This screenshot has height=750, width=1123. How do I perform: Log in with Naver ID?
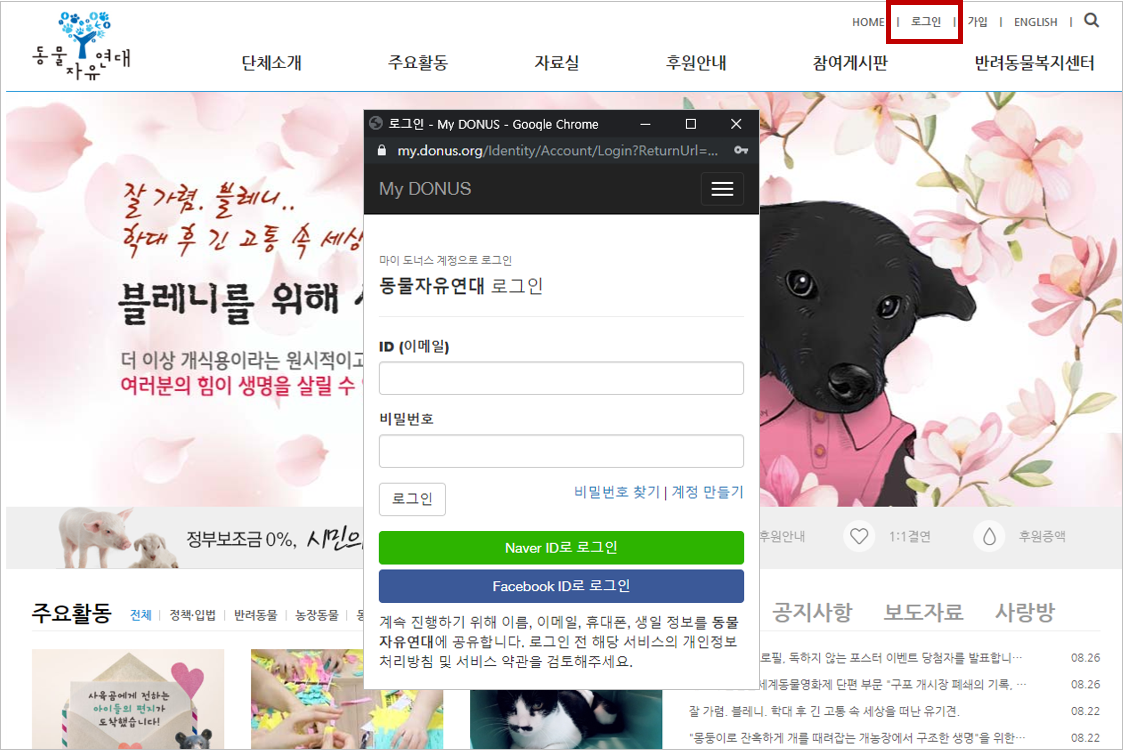click(x=561, y=547)
